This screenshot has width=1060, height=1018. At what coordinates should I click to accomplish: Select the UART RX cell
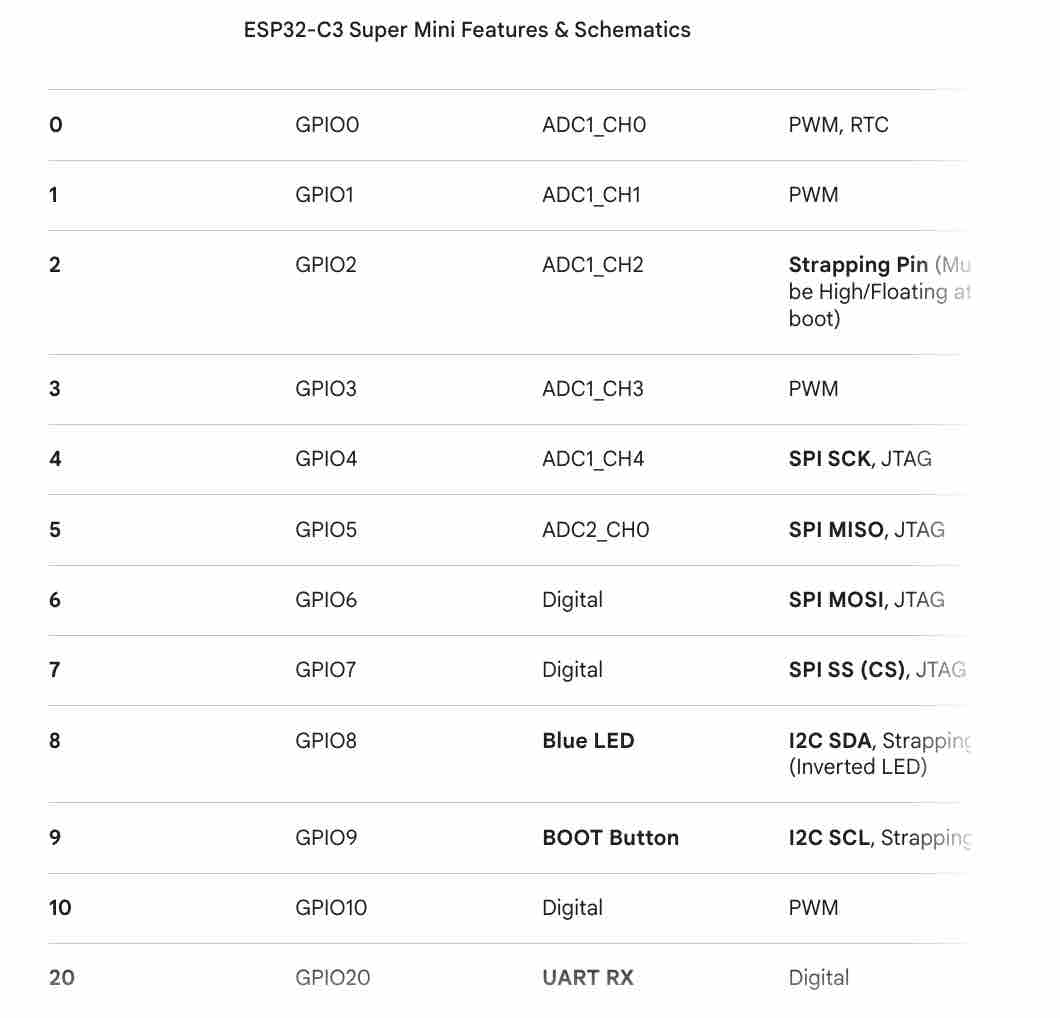coord(588,978)
